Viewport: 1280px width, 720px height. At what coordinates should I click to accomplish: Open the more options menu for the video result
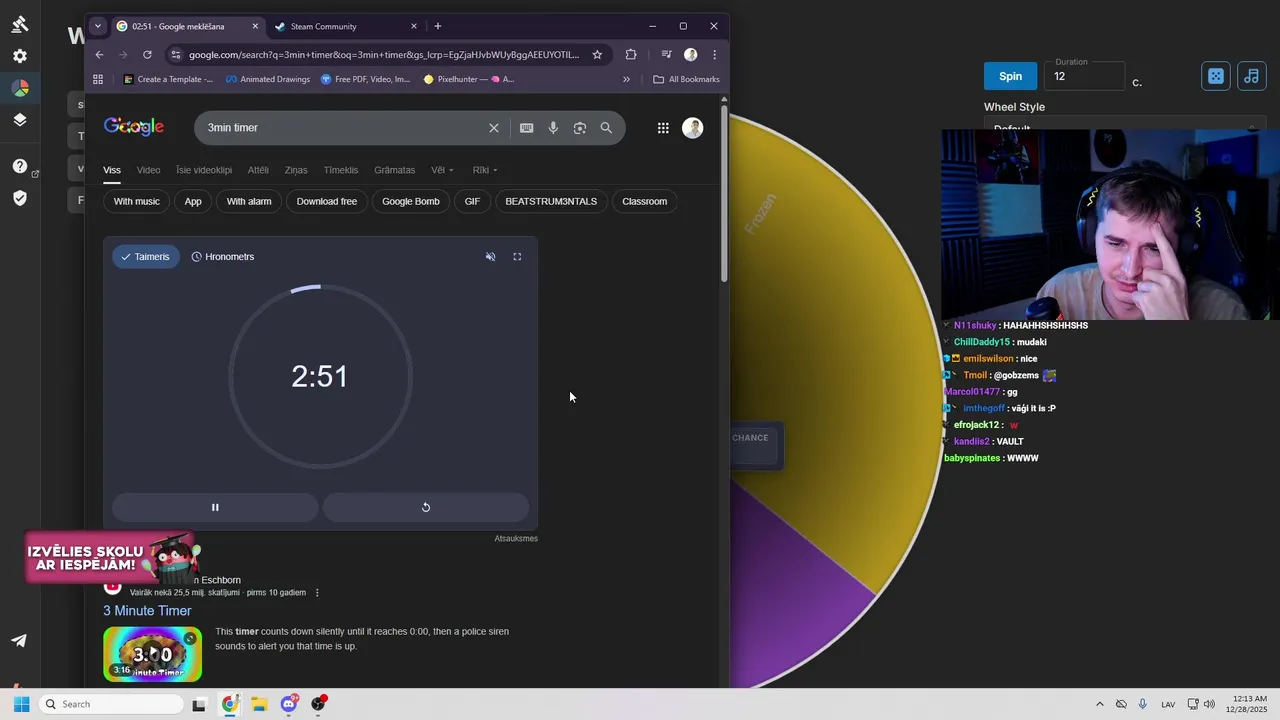[x=318, y=593]
